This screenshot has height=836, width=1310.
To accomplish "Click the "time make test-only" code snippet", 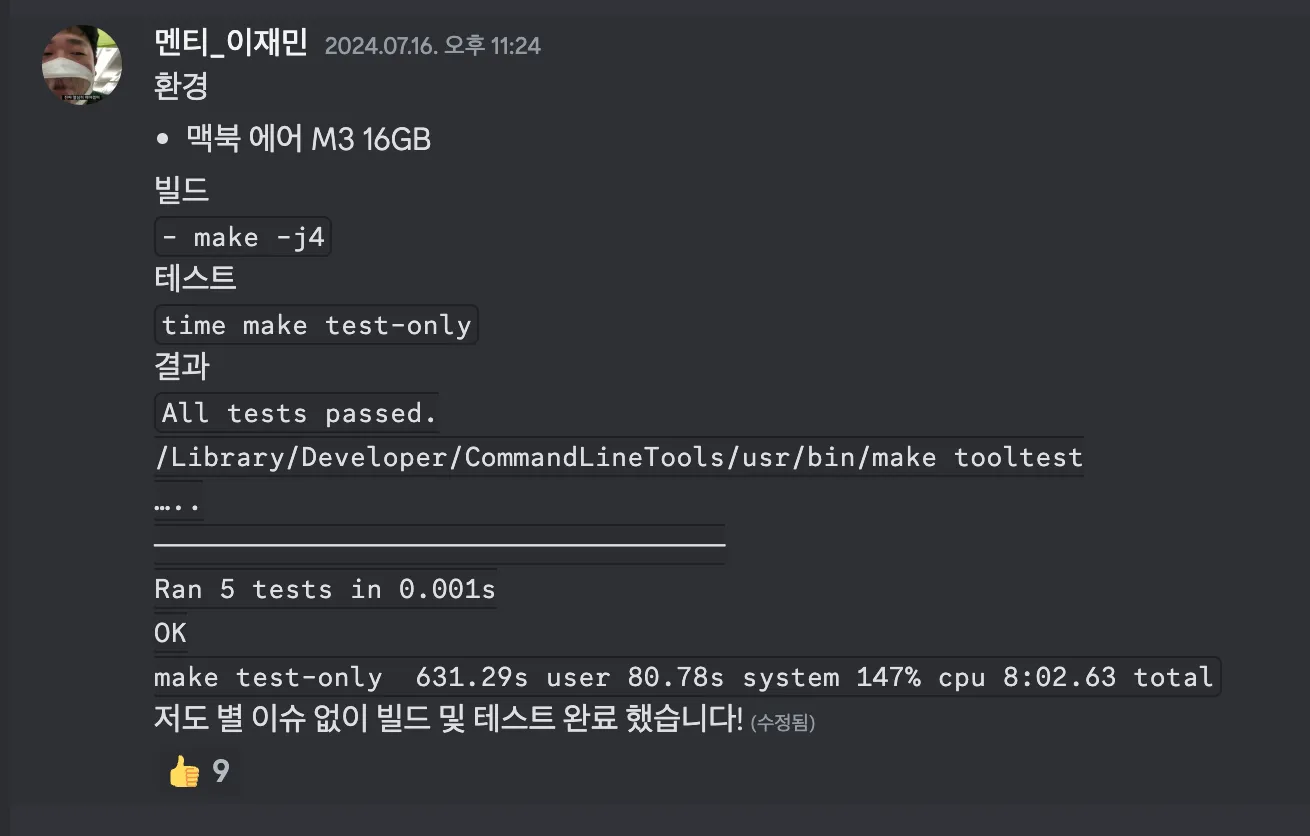I will coord(316,325).
